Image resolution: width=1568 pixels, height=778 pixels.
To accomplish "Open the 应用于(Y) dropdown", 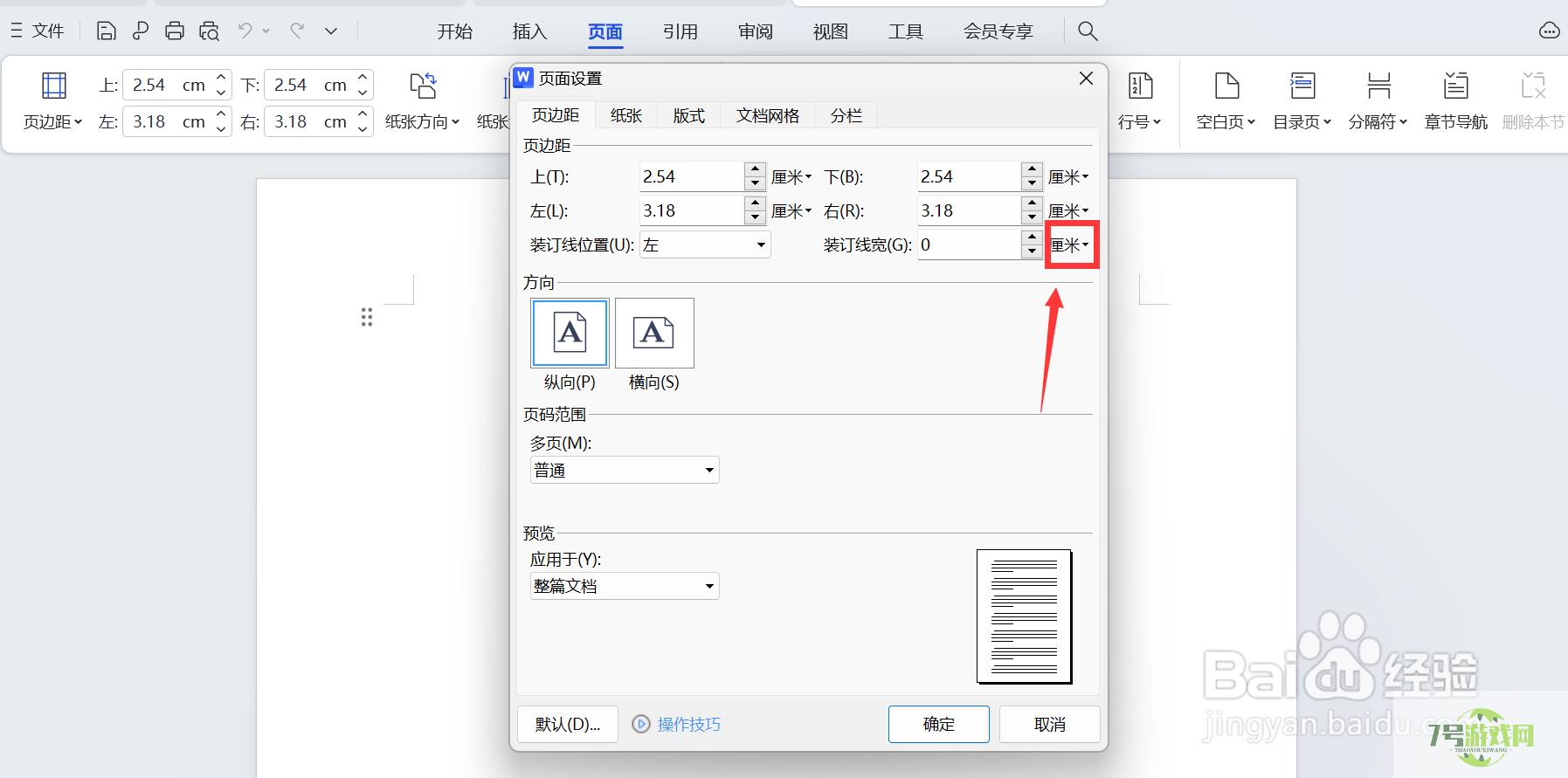I will 625,586.
